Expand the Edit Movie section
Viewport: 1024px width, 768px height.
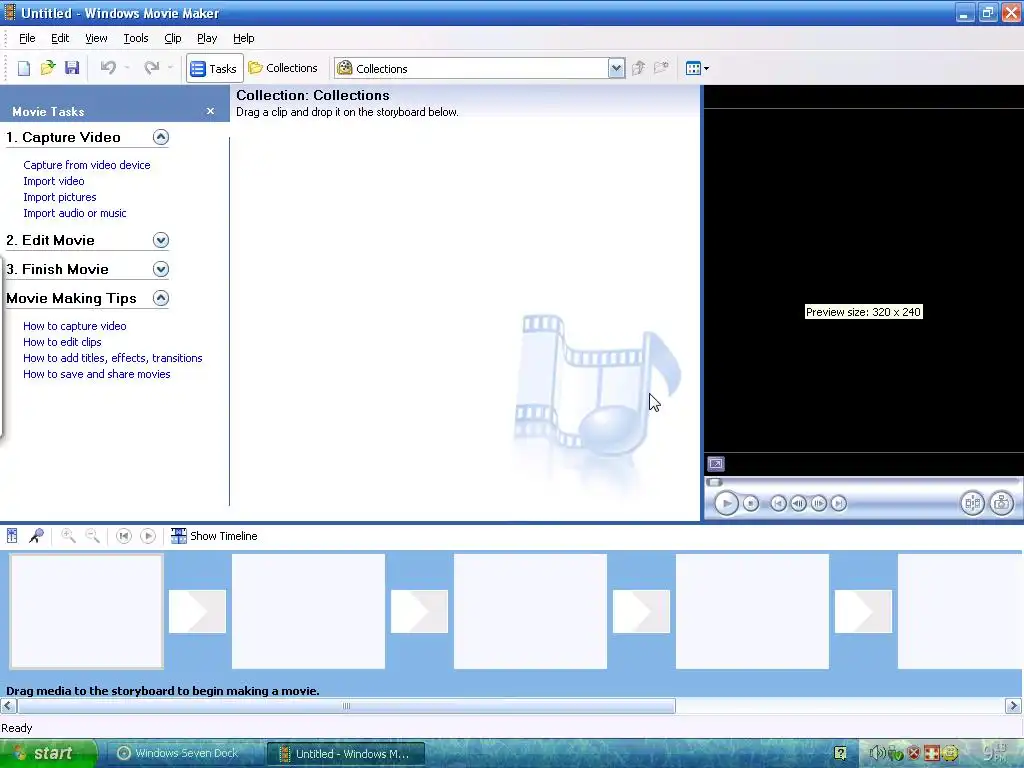click(161, 240)
